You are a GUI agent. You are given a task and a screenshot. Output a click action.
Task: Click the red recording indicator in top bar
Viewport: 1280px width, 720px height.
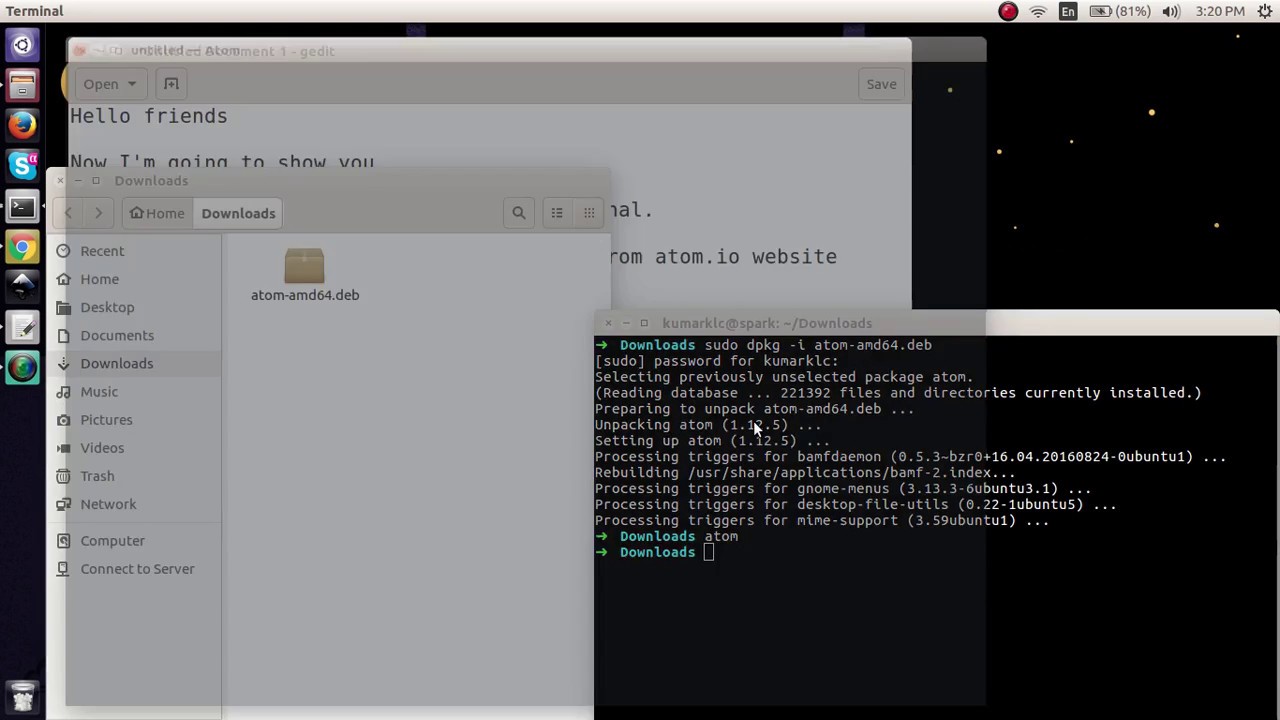pos(1008,11)
